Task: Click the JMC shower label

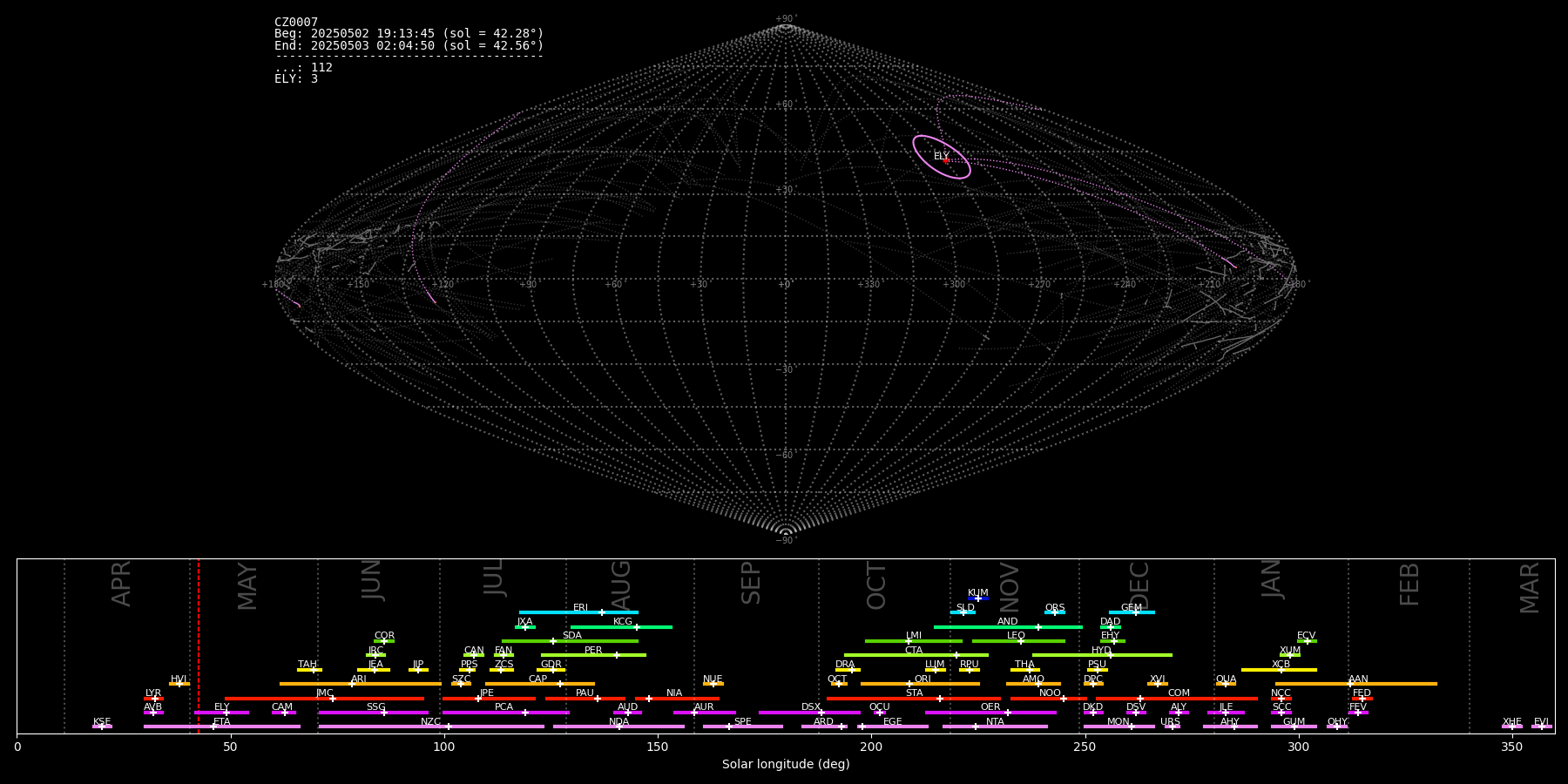Action: (x=325, y=693)
